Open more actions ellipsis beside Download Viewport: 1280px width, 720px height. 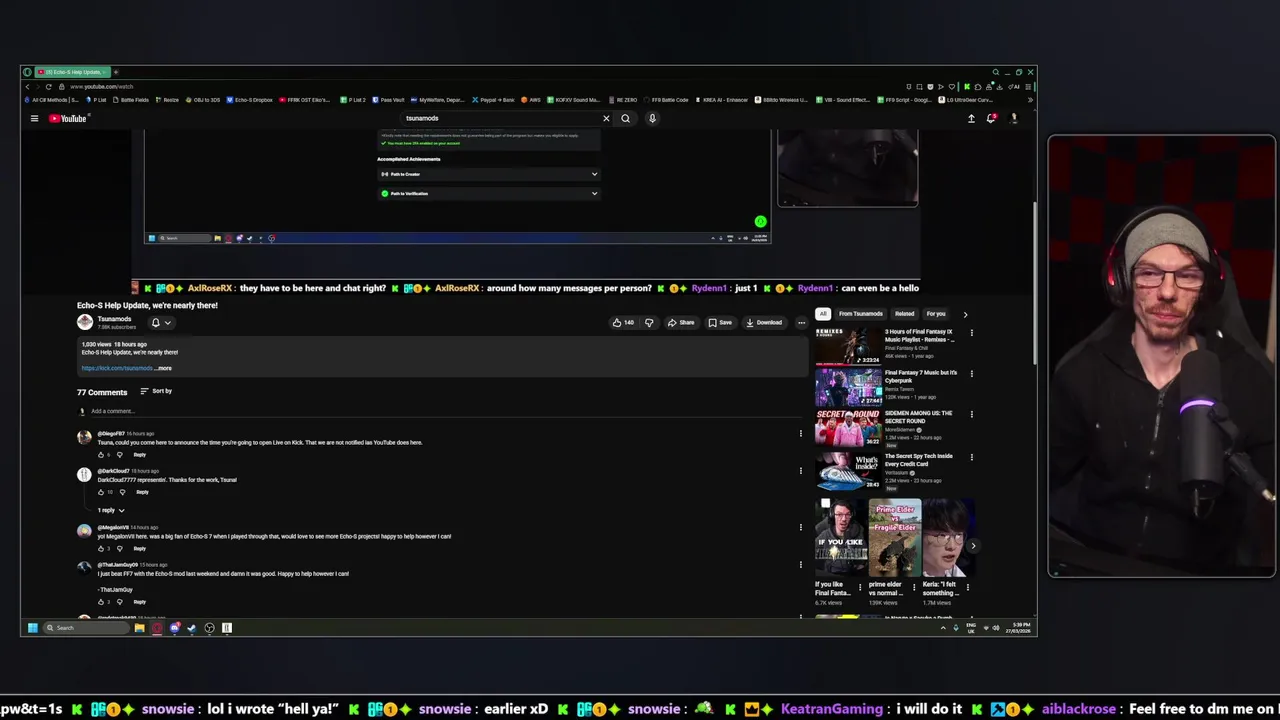[x=801, y=322]
